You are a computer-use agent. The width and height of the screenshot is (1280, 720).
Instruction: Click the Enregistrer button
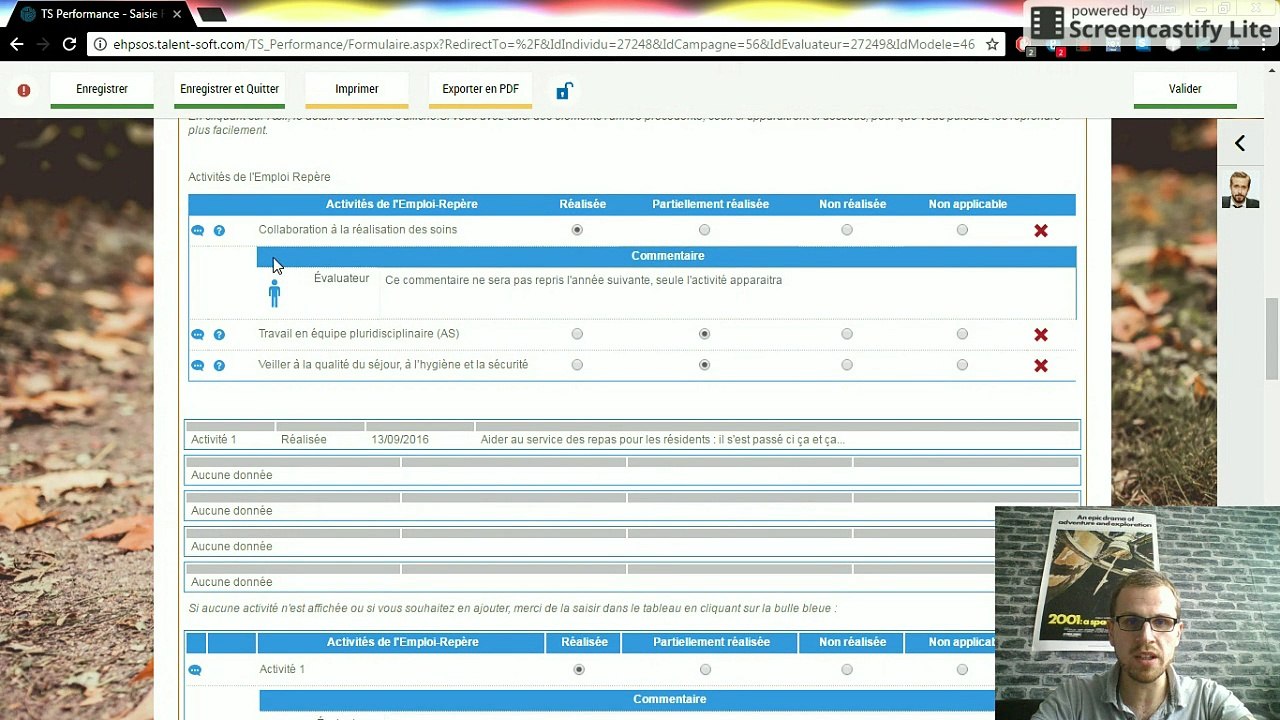tap(102, 90)
